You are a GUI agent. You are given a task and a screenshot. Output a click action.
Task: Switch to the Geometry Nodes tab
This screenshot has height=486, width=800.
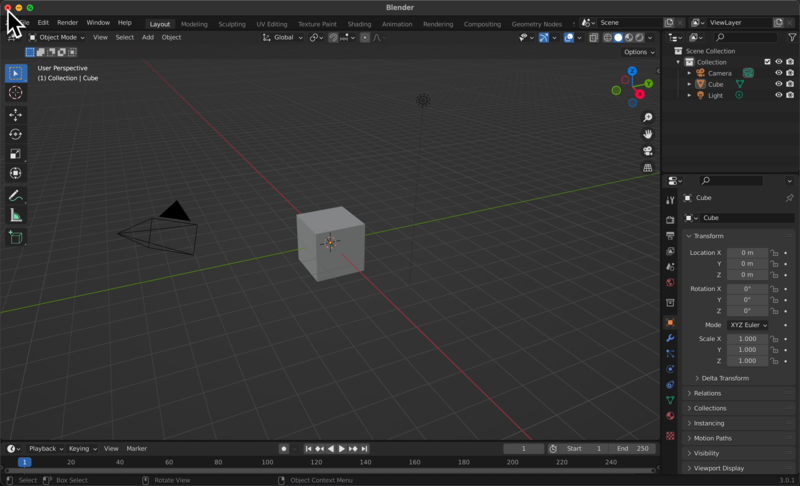coord(537,24)
